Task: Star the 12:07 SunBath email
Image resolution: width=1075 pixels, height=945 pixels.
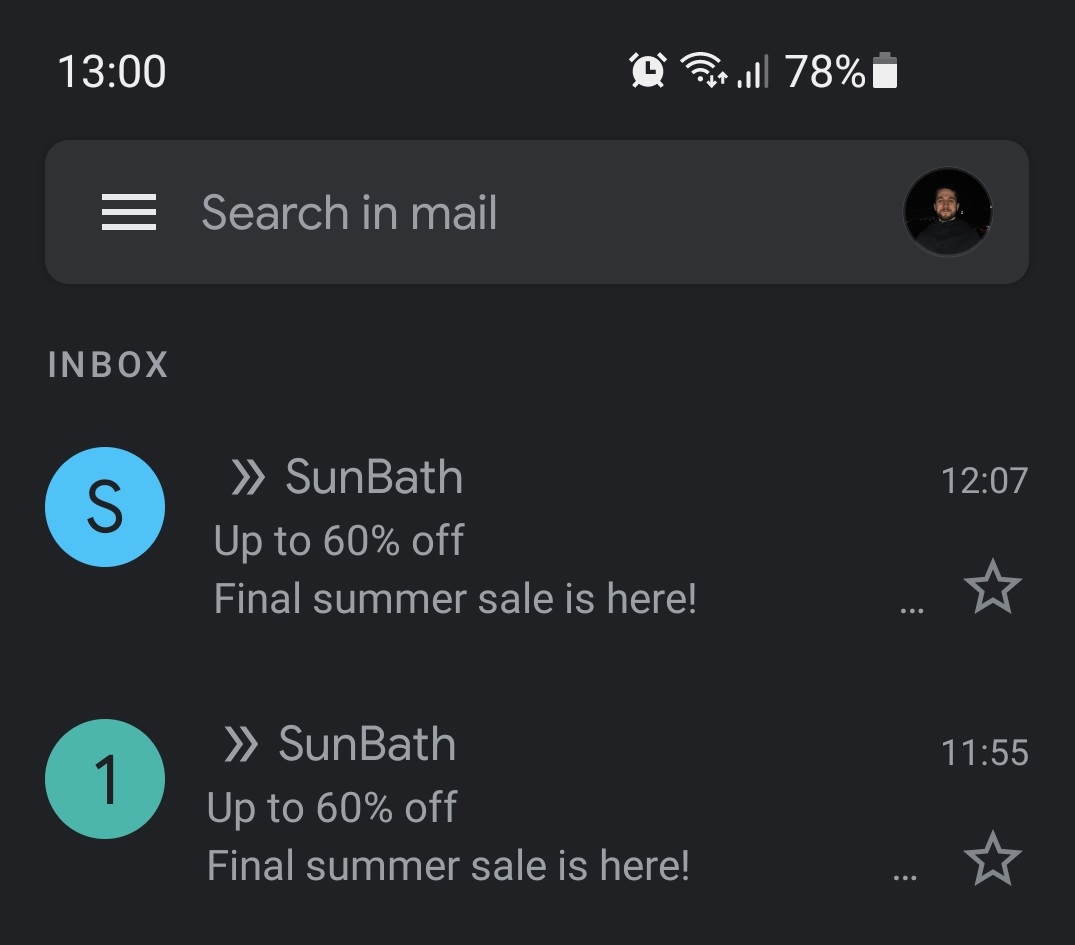Action: [x=992, y=587]
